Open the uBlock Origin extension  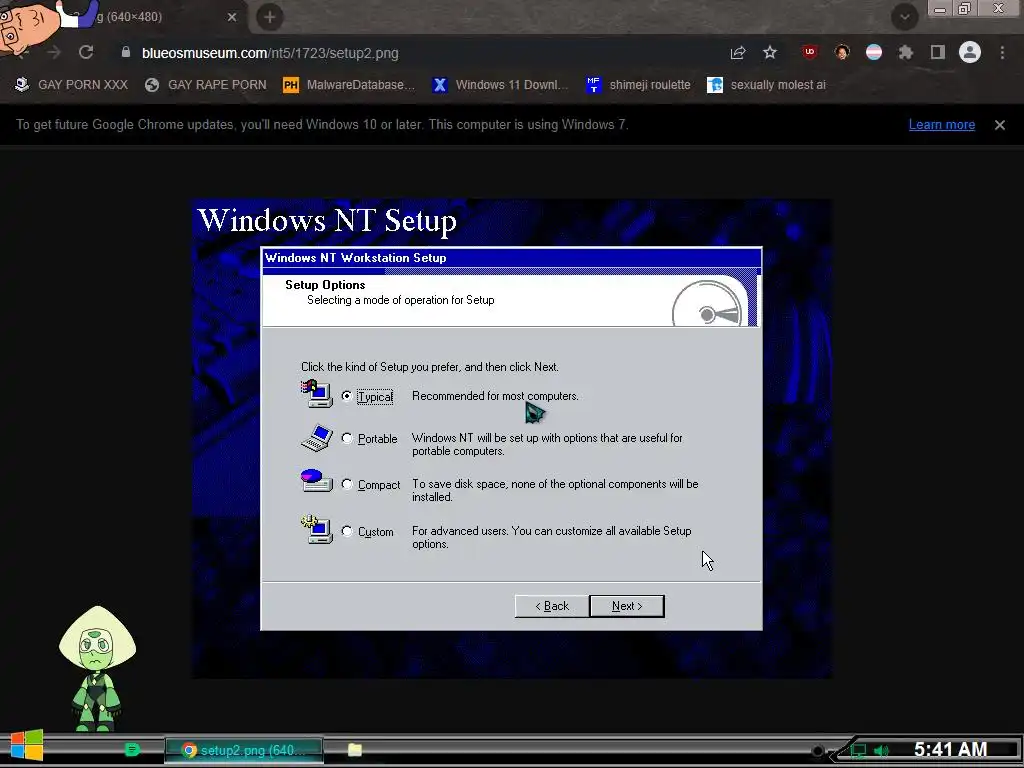pos(810,52)
